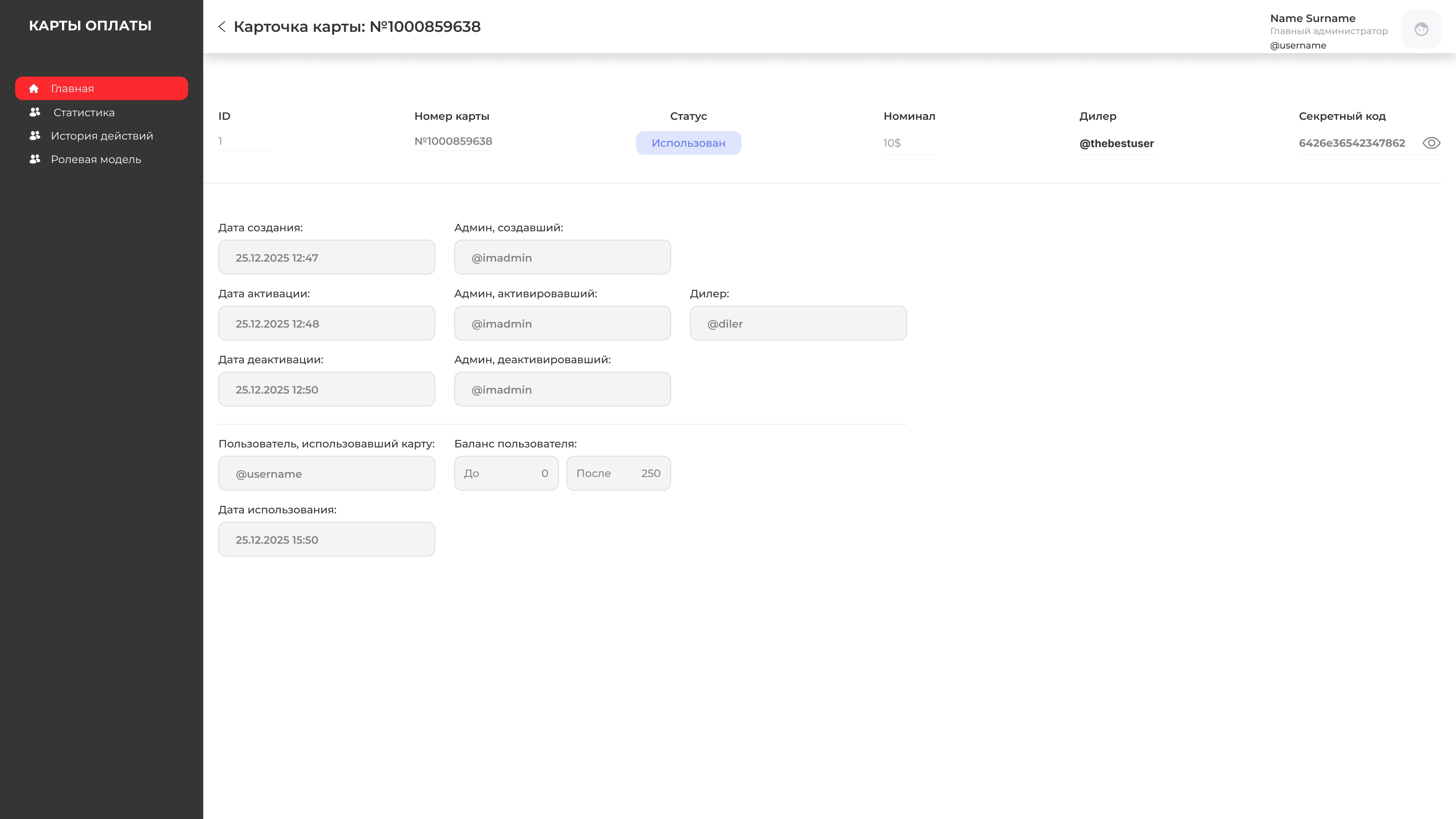The width and height of the screenshot is (1456, 819).
Task: Click the Дата использования field
Action: [x=327, y=539]
